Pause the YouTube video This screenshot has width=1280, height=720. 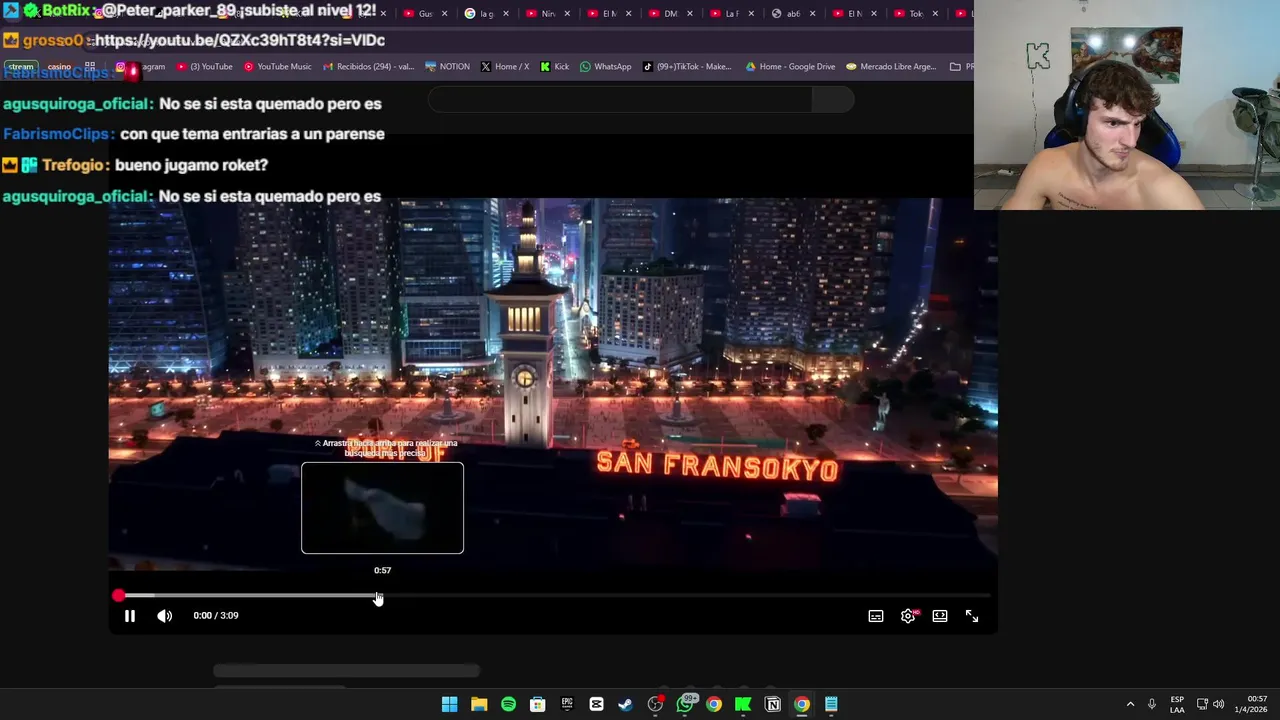click(129, 616)
